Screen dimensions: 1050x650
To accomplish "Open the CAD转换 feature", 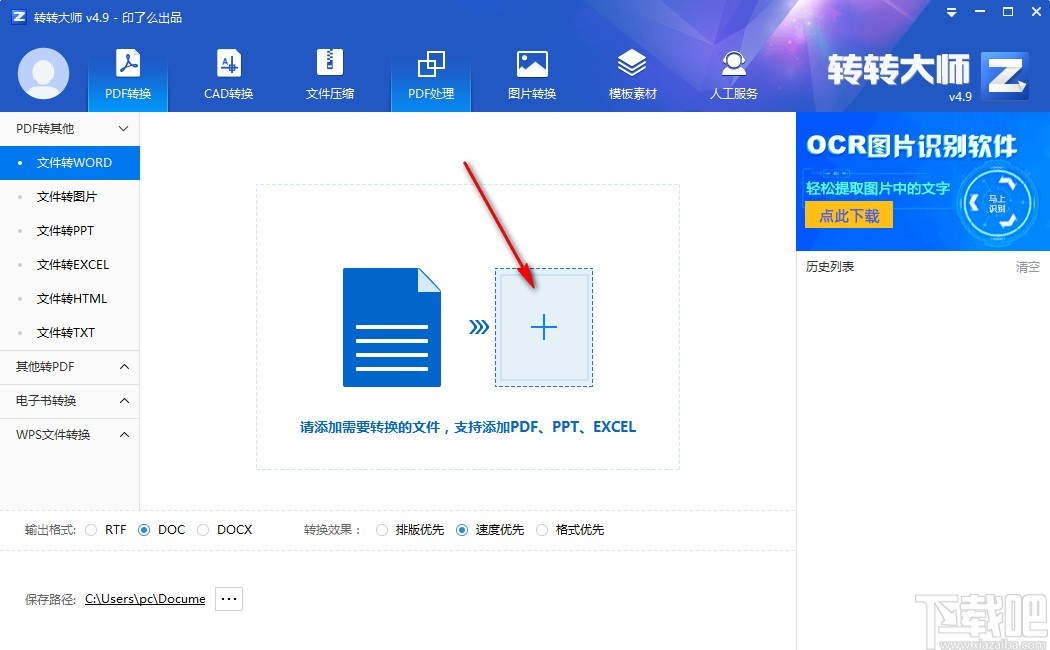I will point(228,75).
